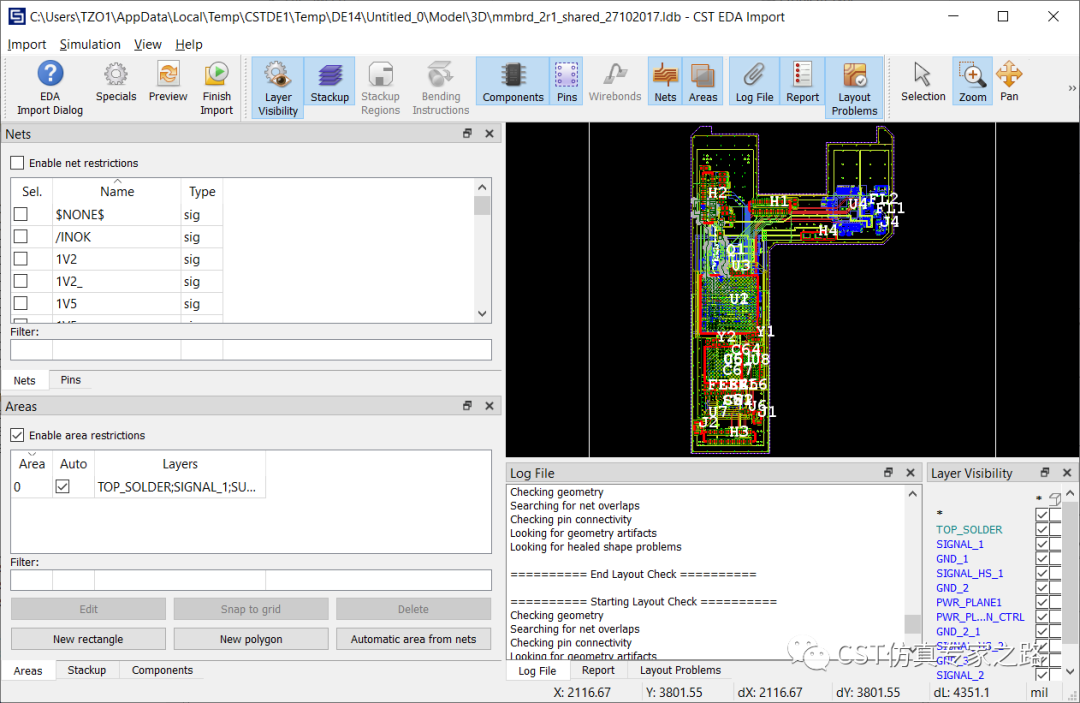Close the Layer Visibility panel
This screenshot has width=1080, height=703.
[x=1067, y=472]
